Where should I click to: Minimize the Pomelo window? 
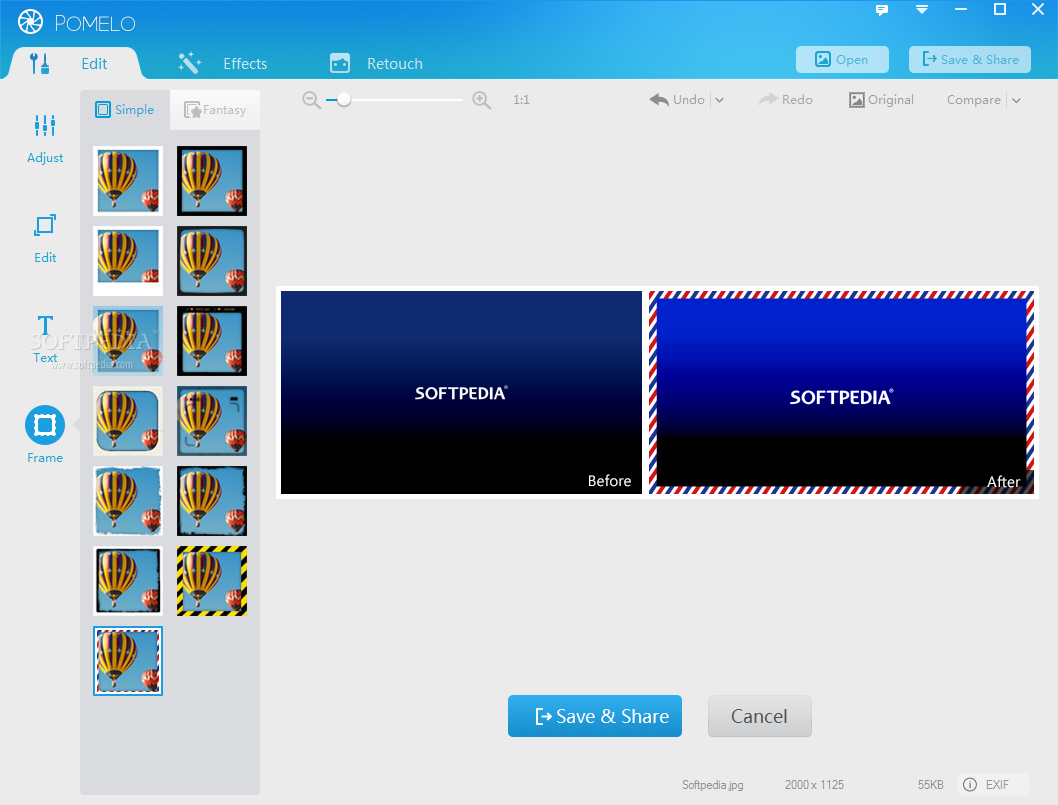click(x=961, y=9)
